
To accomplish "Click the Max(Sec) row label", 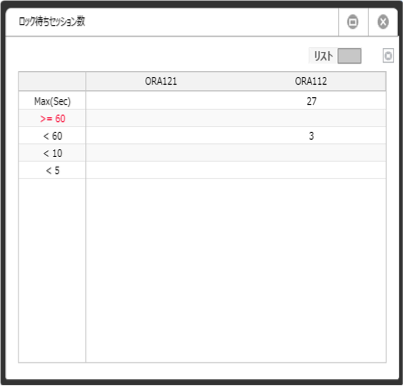I will tap(52, 101).
